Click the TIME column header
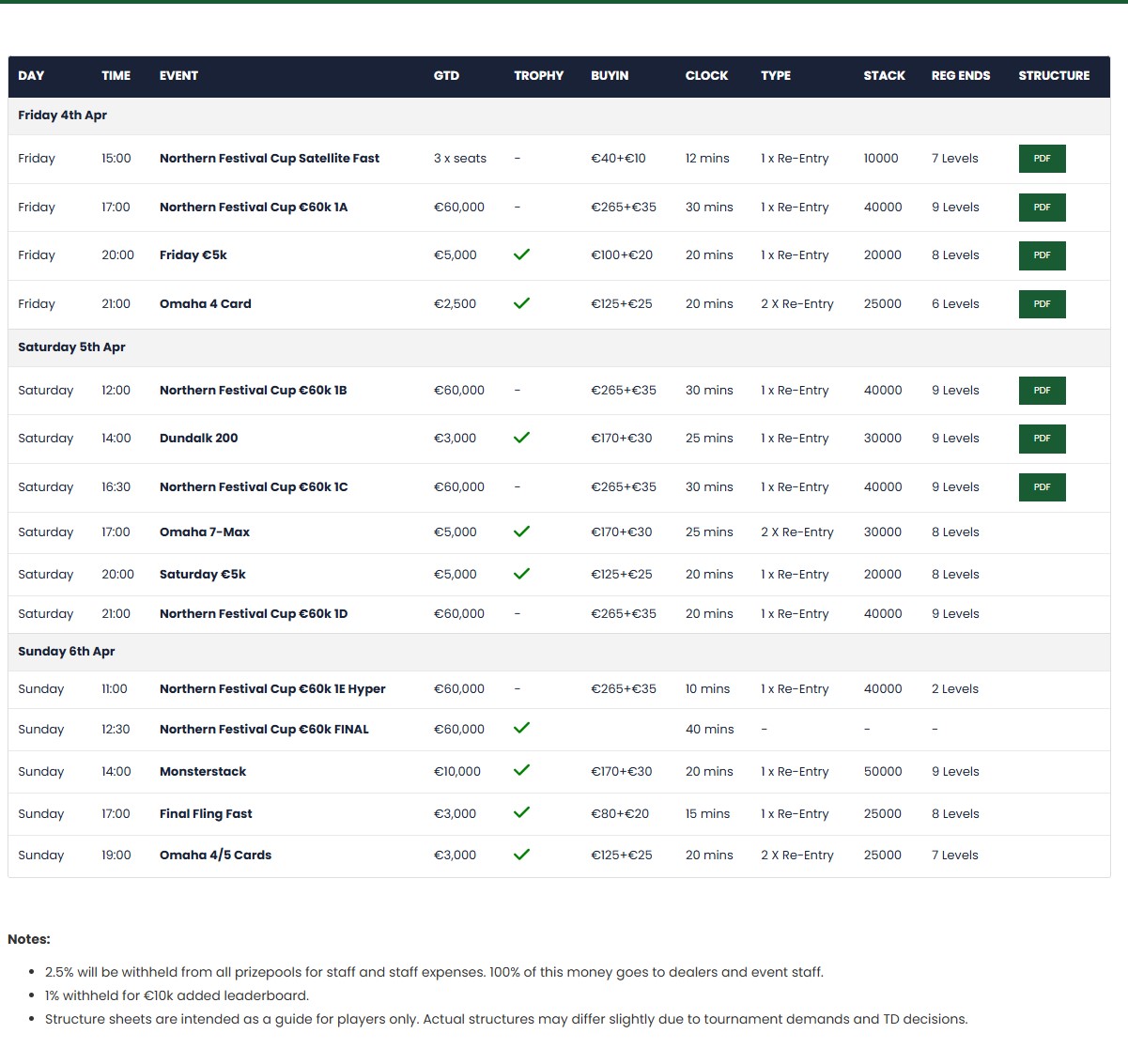Image resolution: width=1128 pixels, height=1064 pixels. point(116,76)
